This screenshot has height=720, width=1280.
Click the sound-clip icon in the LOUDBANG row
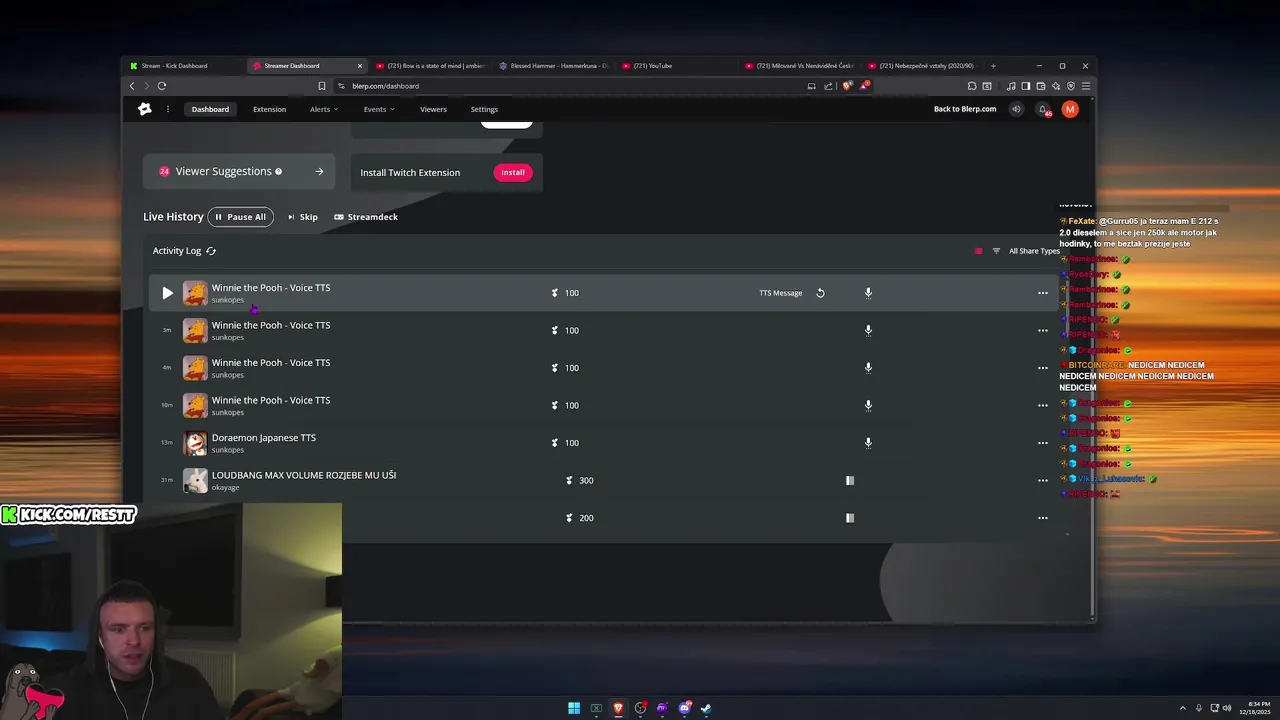850,480
